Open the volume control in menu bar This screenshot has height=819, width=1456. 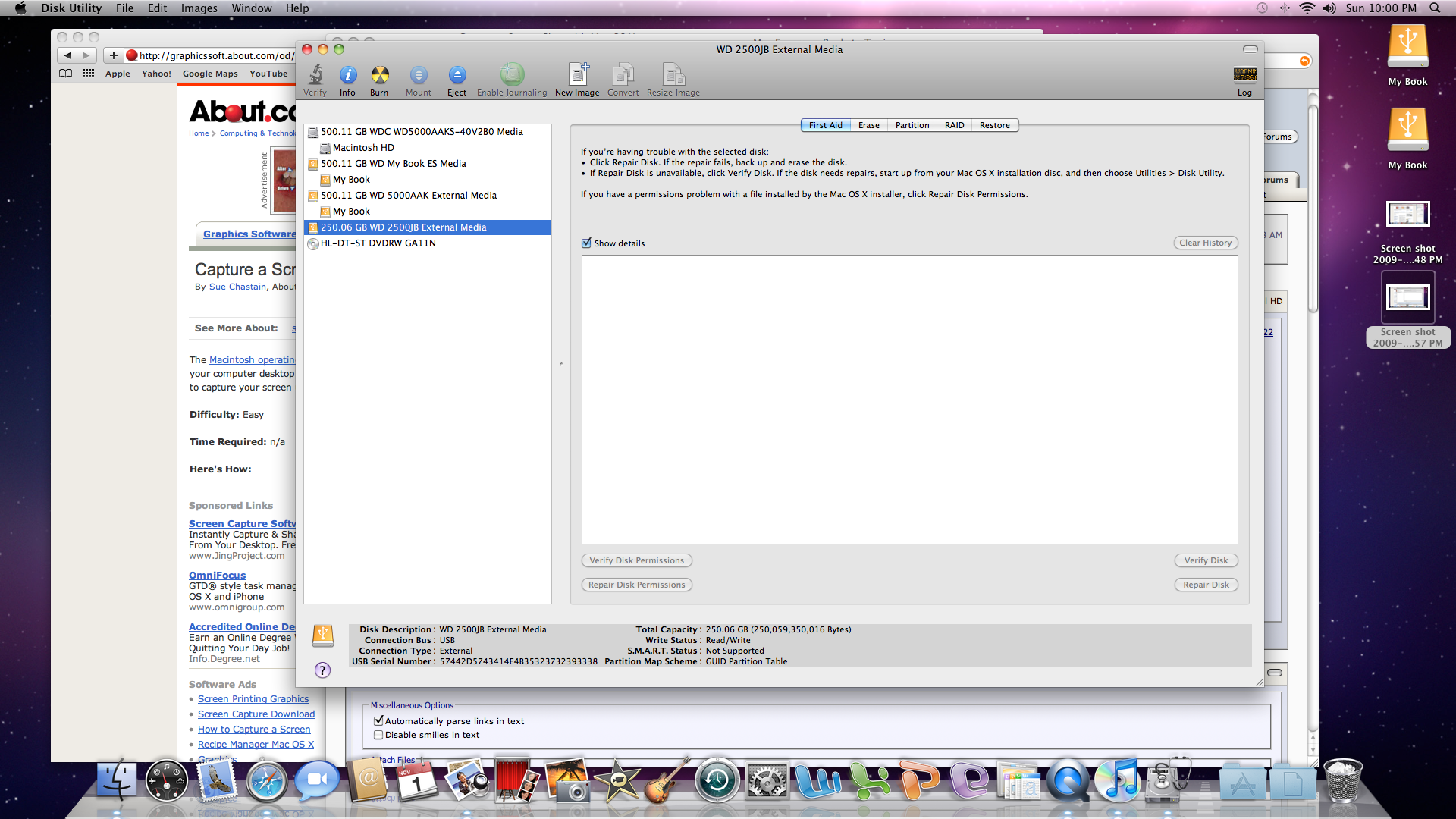coord(1329,8)
